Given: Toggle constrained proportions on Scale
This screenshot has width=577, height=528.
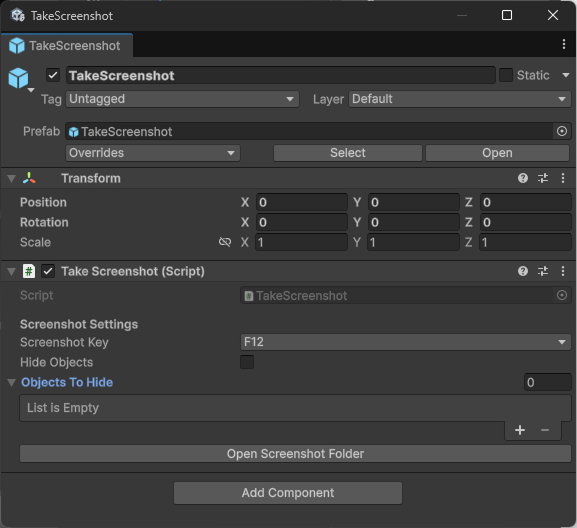Looking at the screenshot, I should click(x=225, y=242).
